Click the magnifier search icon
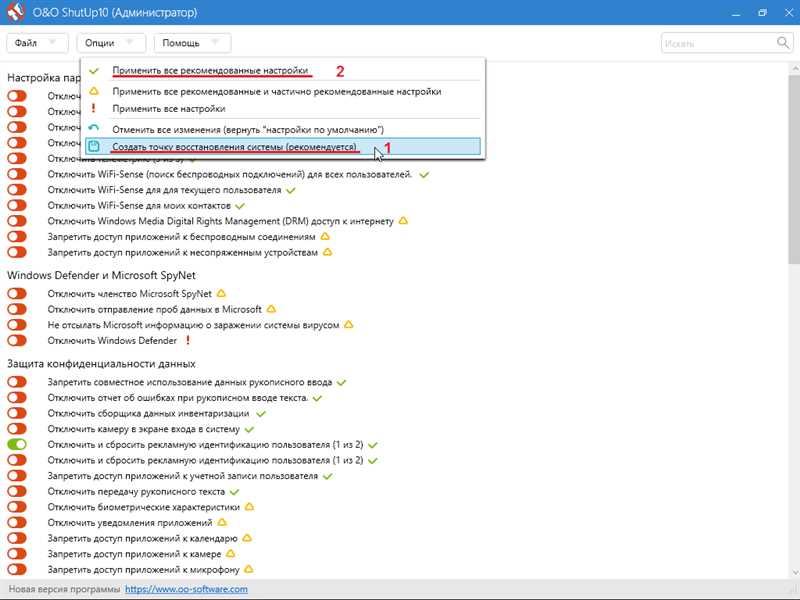 click(783, 43)
